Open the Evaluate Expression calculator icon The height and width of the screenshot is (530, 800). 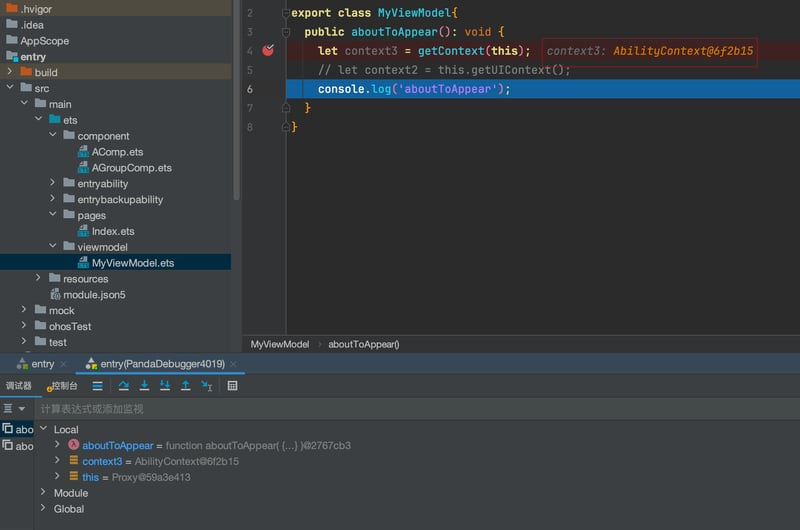(232, 386)
